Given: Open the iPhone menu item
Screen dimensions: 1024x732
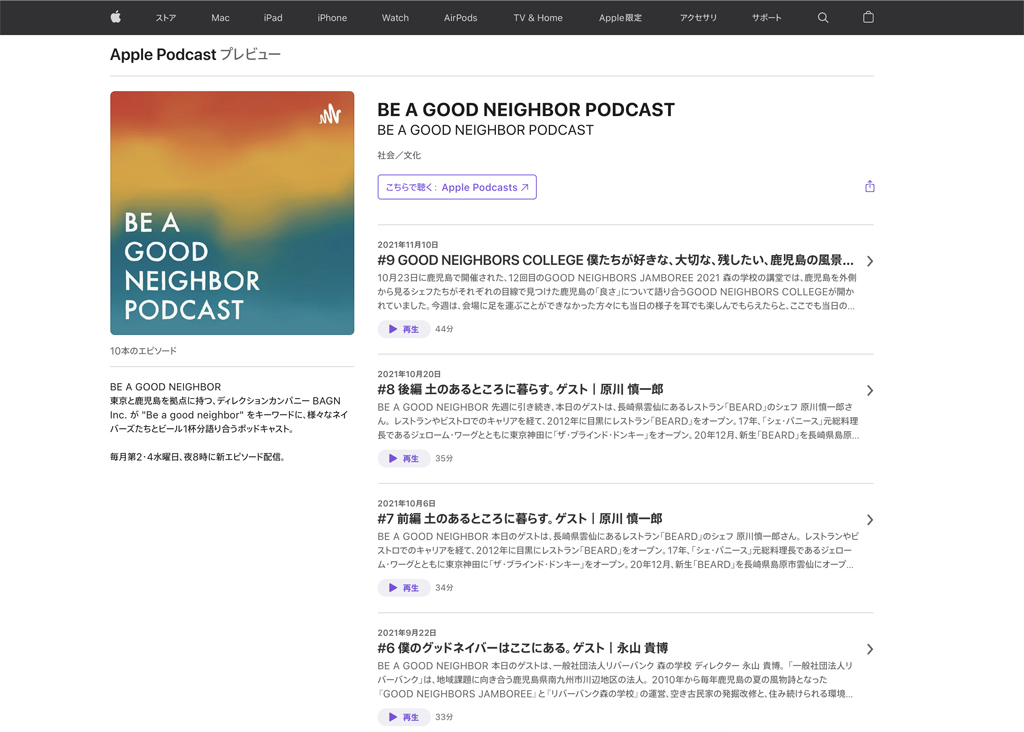Looking at the screenshot, I should tap(332, 18).
